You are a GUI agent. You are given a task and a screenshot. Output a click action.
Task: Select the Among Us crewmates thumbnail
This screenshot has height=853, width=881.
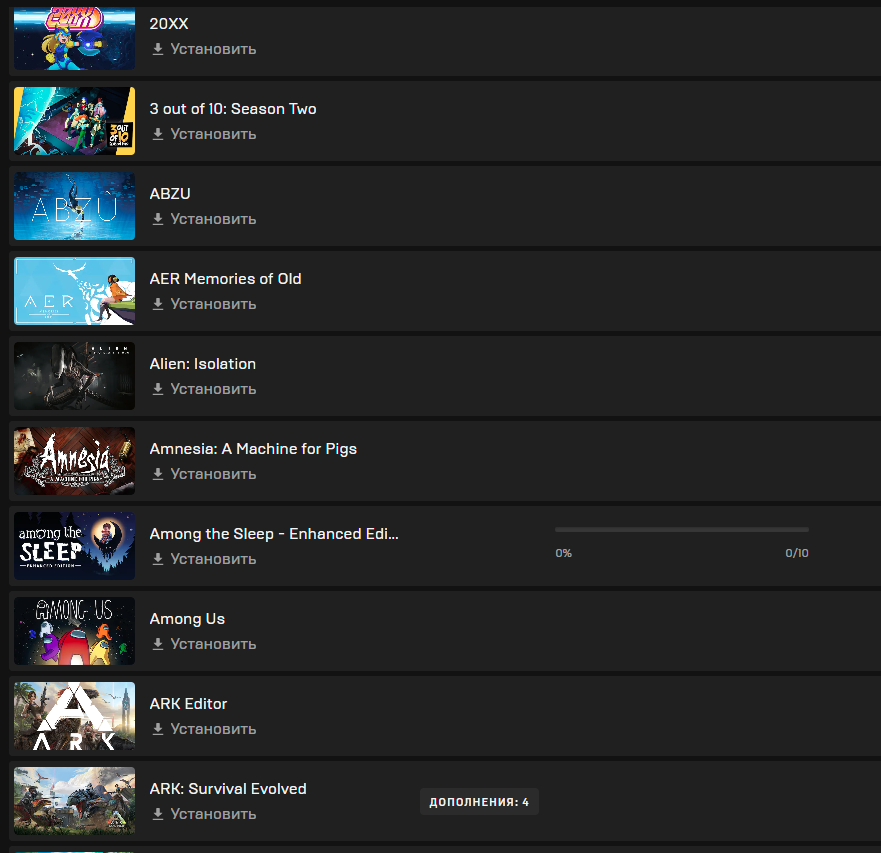[x=74, y=631]
